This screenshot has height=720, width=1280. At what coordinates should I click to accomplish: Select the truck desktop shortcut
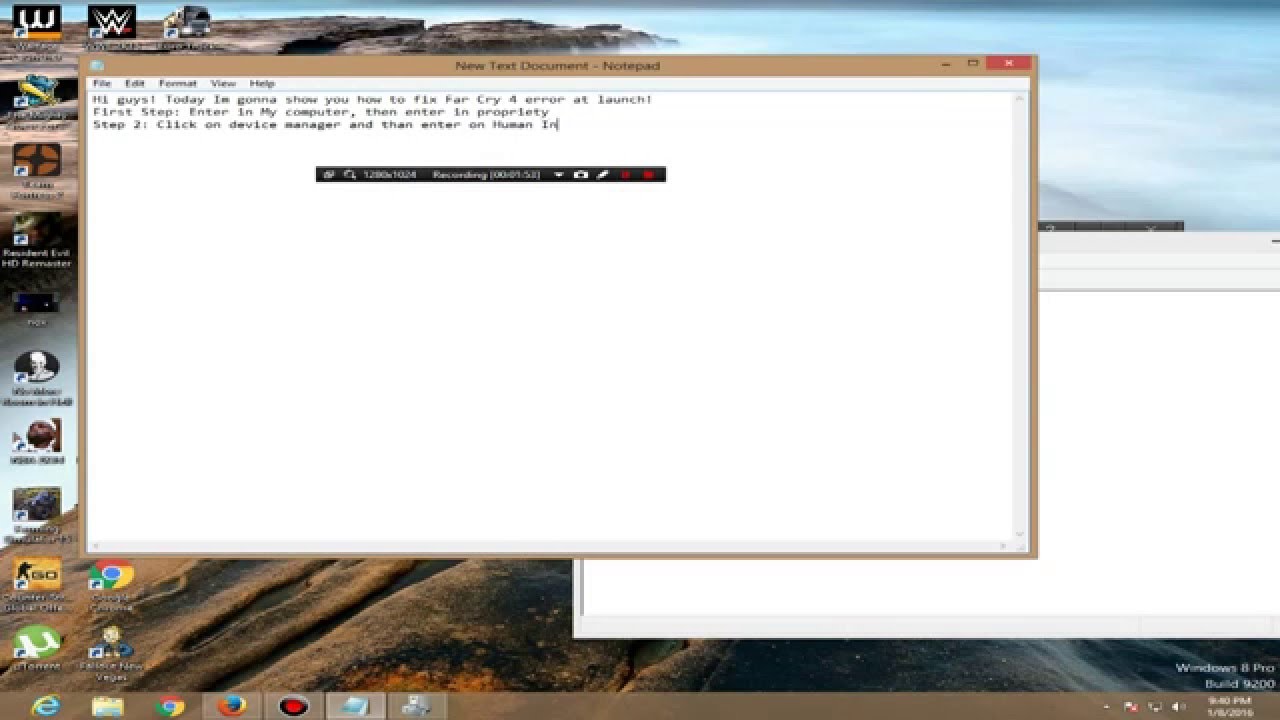[187, 28]
